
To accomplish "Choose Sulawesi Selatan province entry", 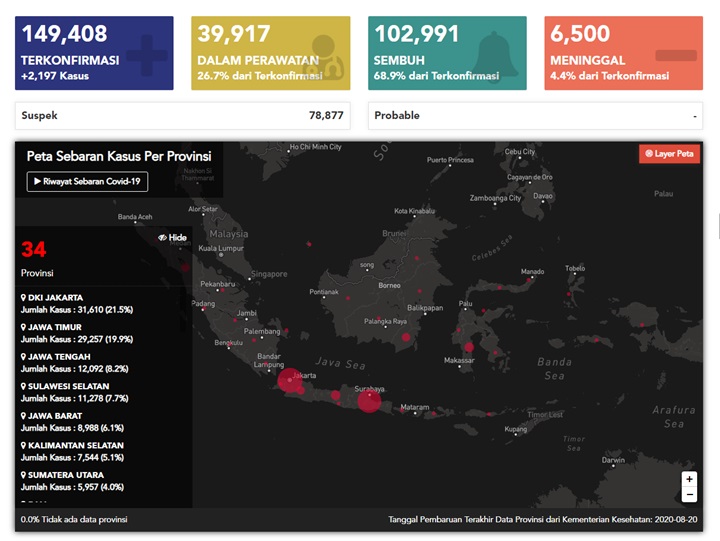I will coord(69,386).
